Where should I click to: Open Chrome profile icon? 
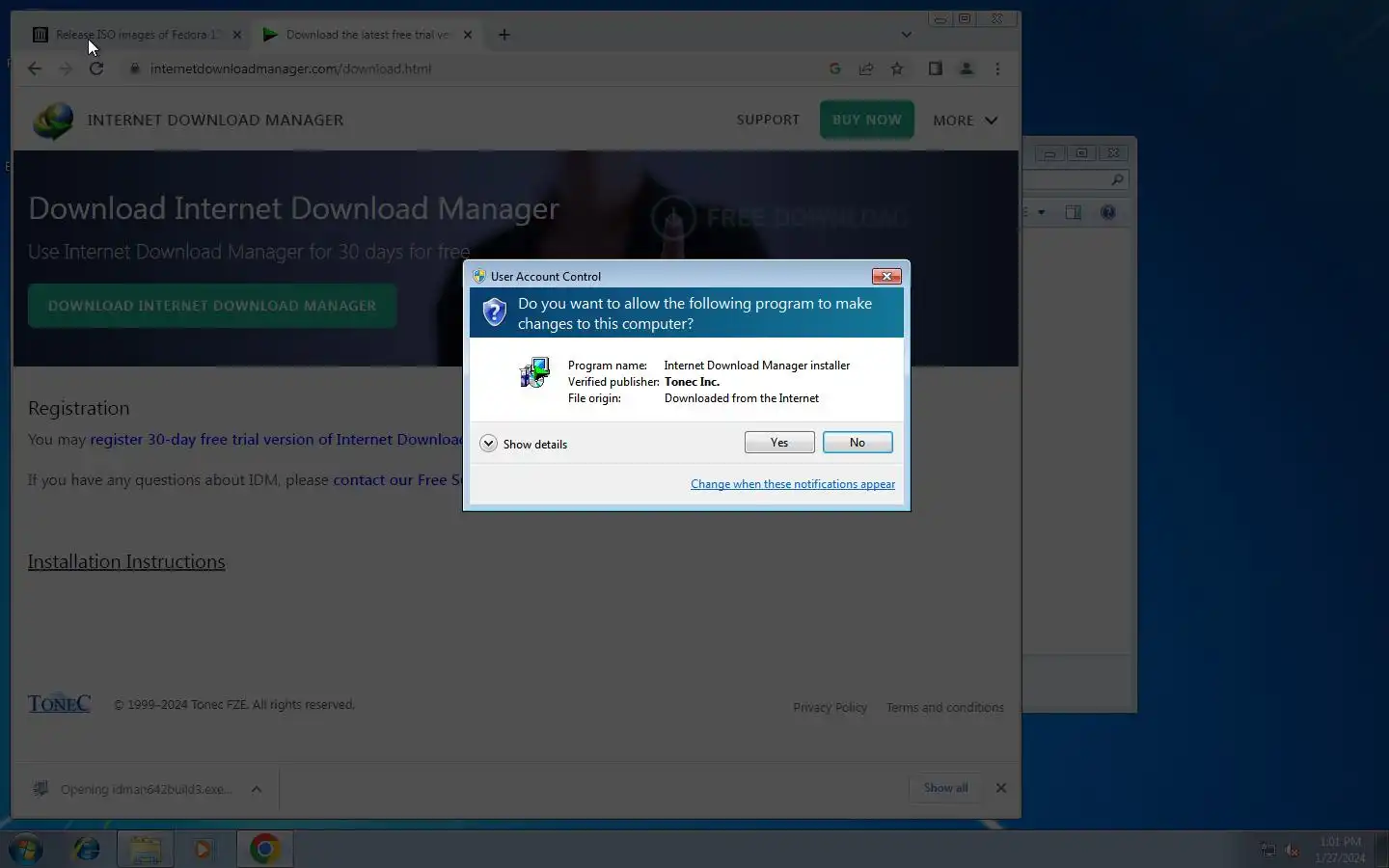[966, 68]
